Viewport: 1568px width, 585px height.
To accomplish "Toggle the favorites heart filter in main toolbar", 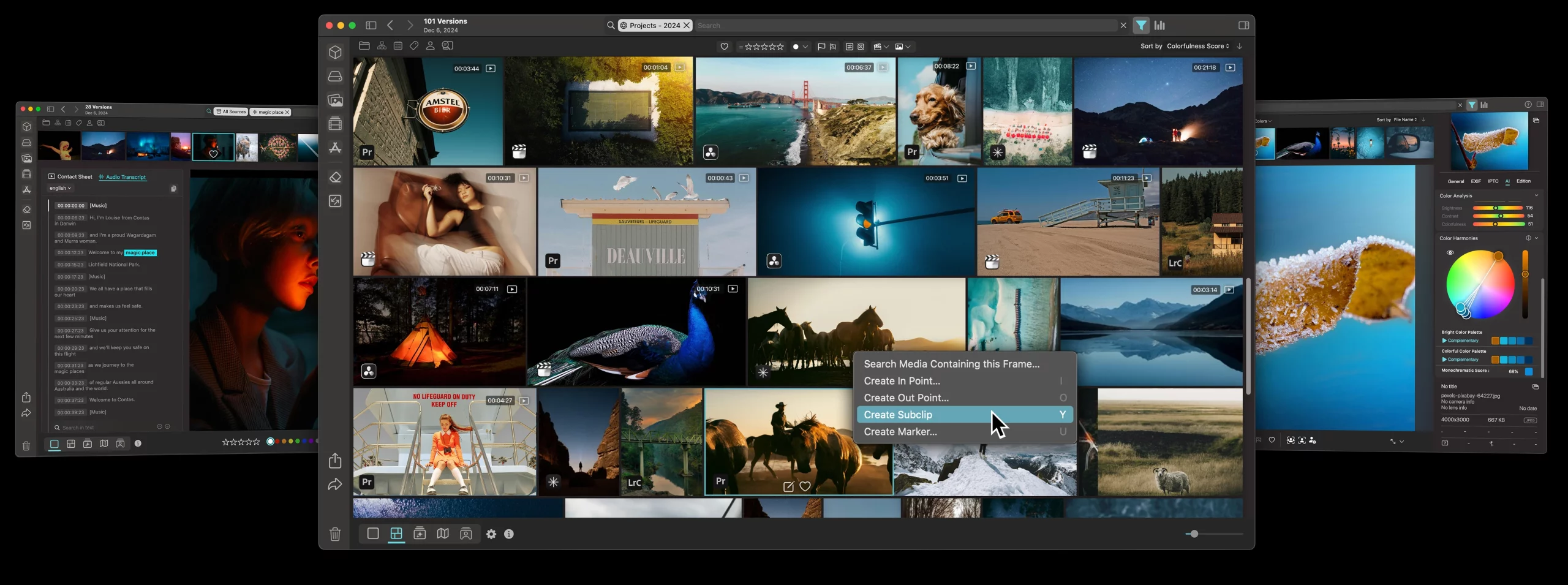I will pos(724,47).
